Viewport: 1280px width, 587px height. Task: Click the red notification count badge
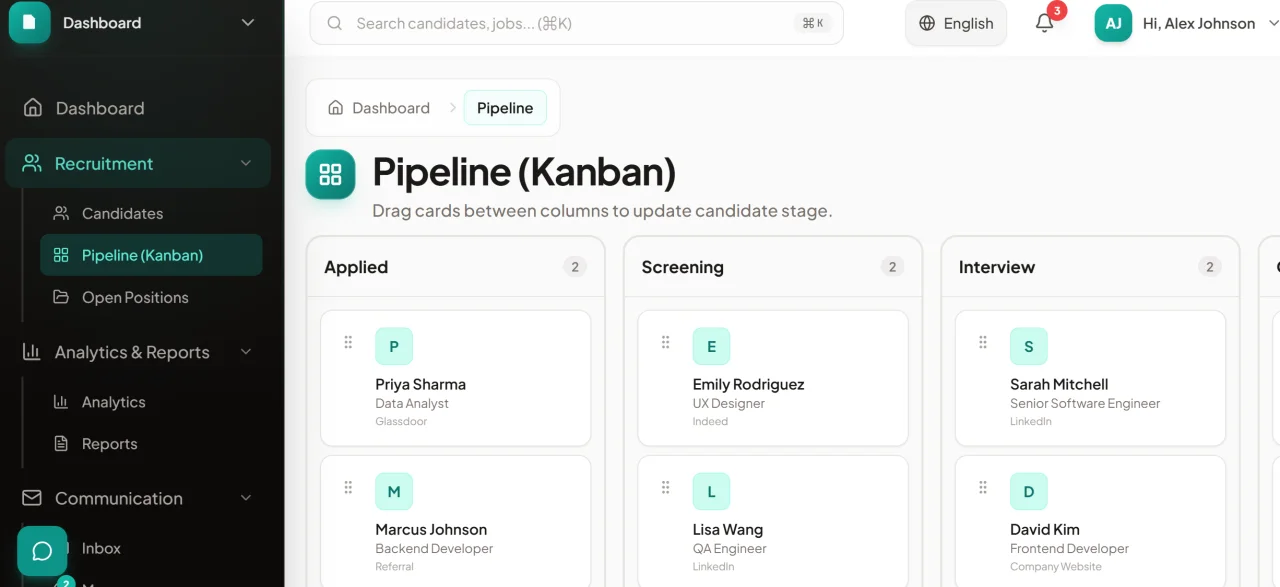pyautogui.click(x=1057, y=10)
